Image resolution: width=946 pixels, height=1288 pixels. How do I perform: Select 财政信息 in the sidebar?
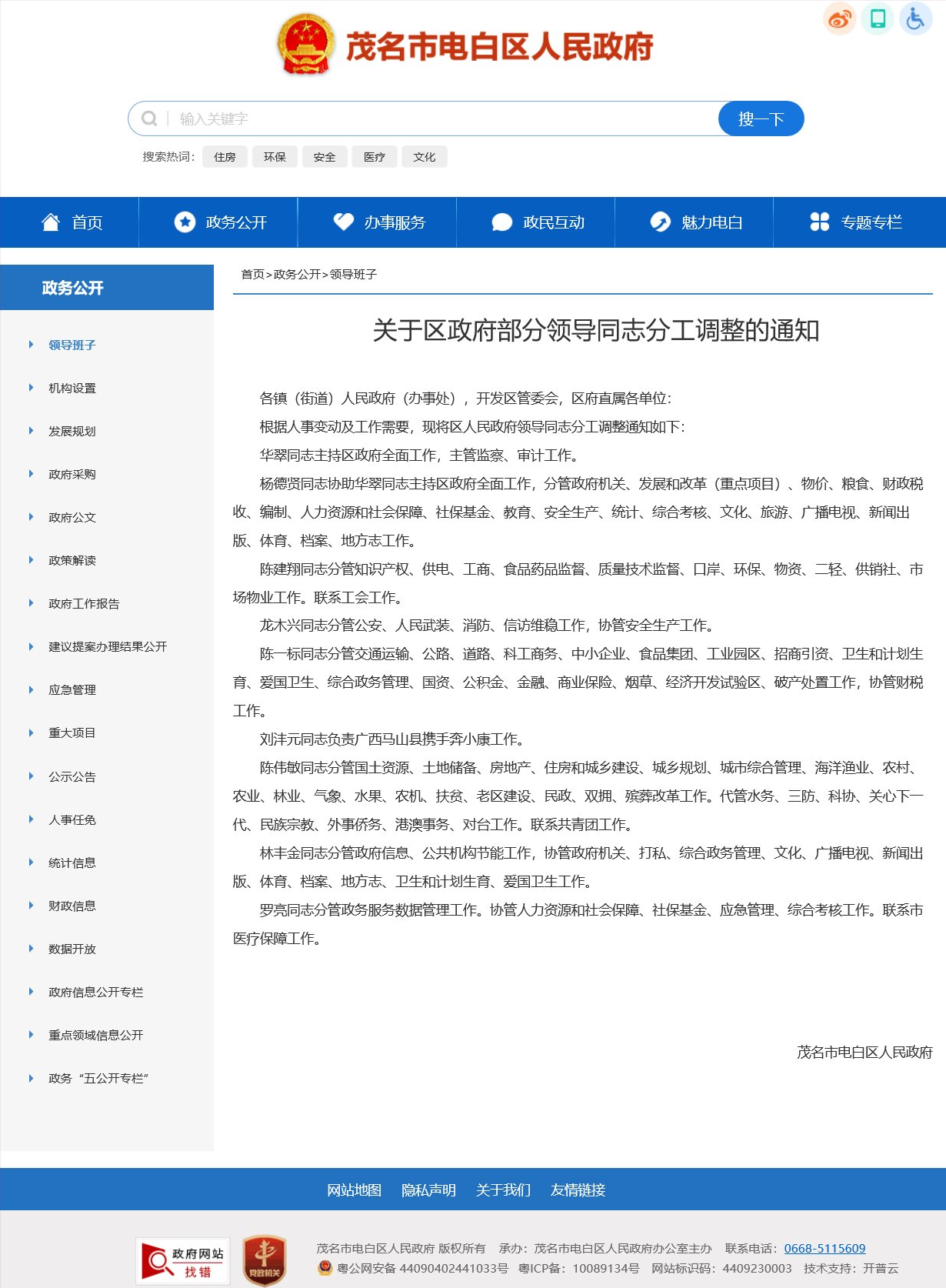point(72,906)
